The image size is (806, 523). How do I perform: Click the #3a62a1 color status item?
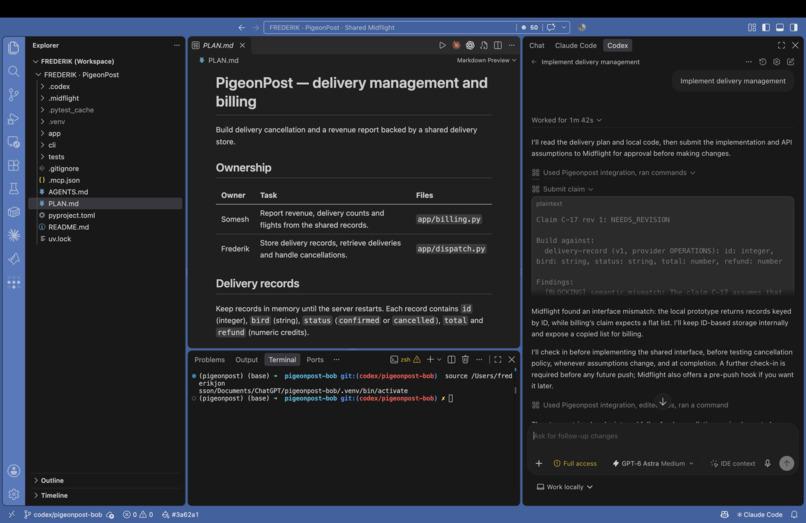click(x=180, y=514)
